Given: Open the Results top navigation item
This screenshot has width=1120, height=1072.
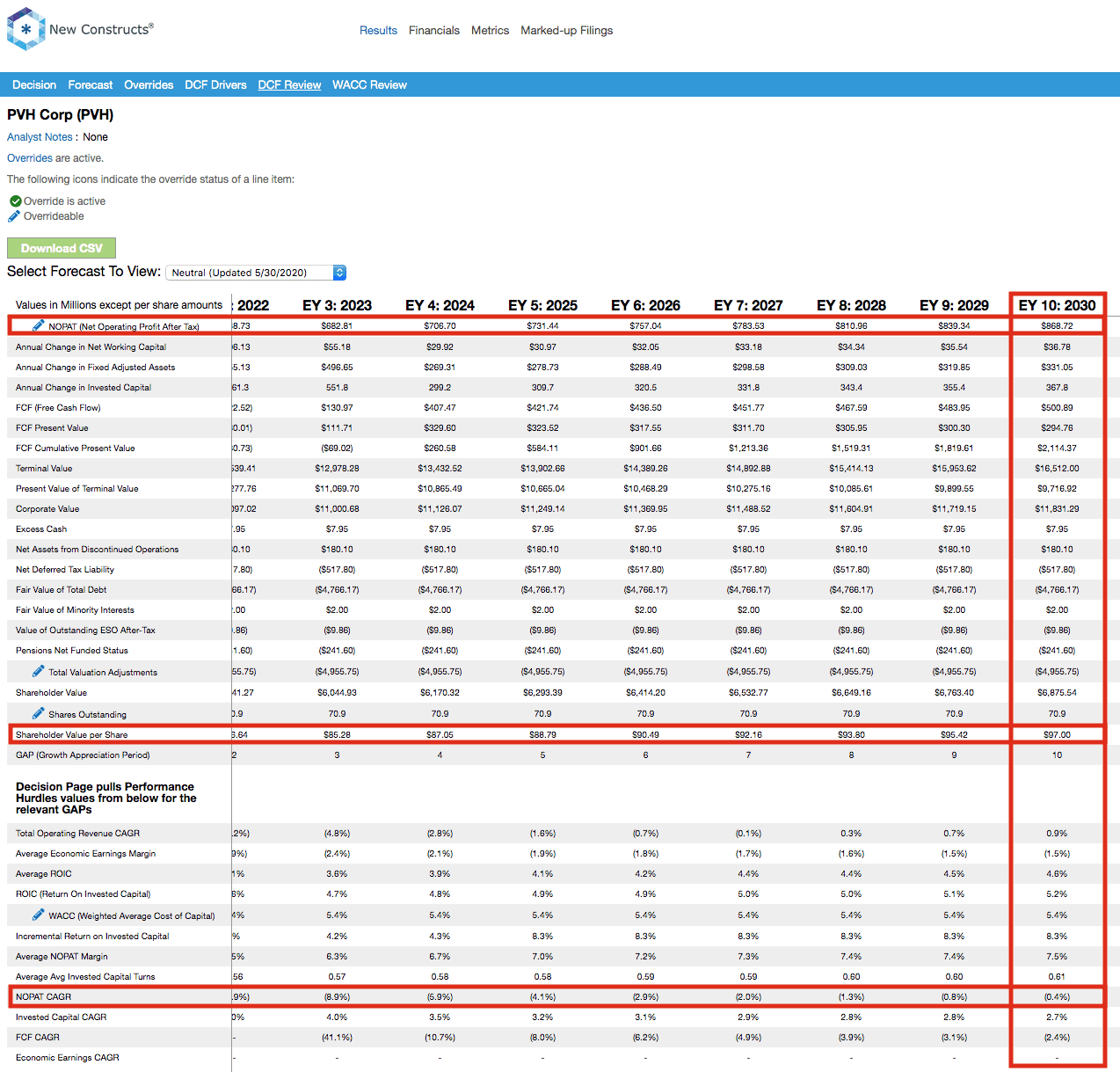Looking at the screenshot, I should [378, 30].
